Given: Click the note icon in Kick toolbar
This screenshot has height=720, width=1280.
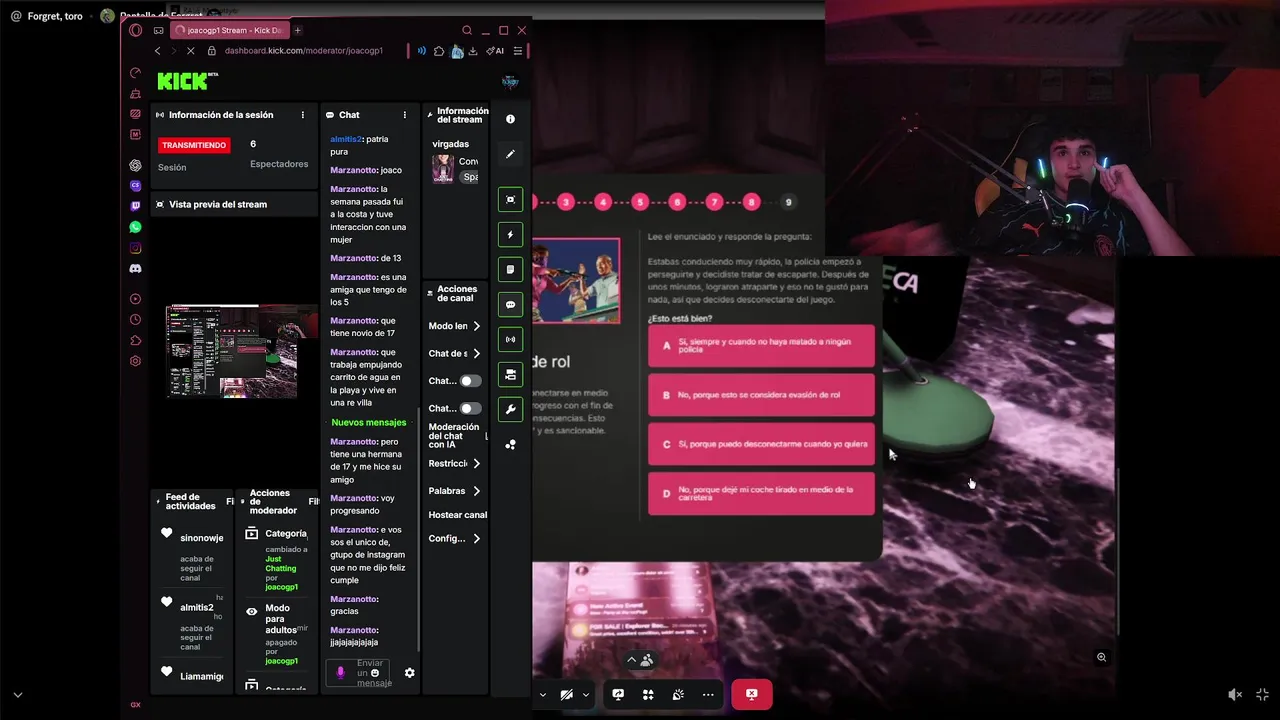Looking at the screenshot, I should [x=510, y=270].
